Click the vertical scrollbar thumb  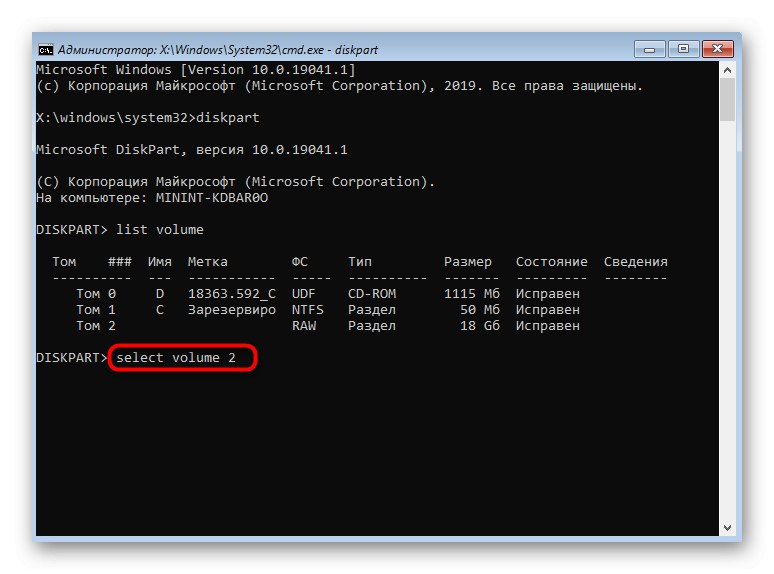click(727, 100)
